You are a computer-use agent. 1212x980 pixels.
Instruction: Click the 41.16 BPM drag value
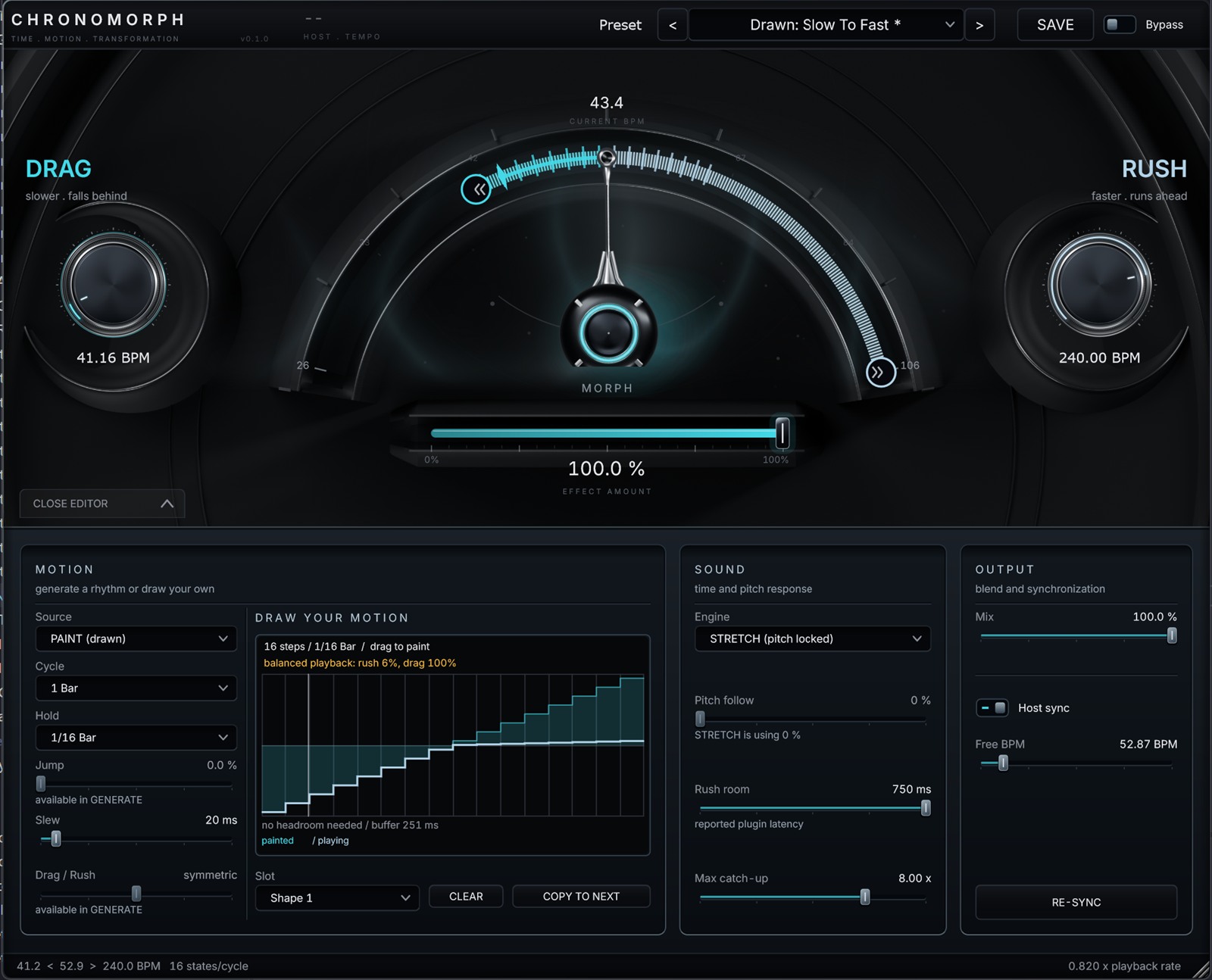[x=113, y=357]
